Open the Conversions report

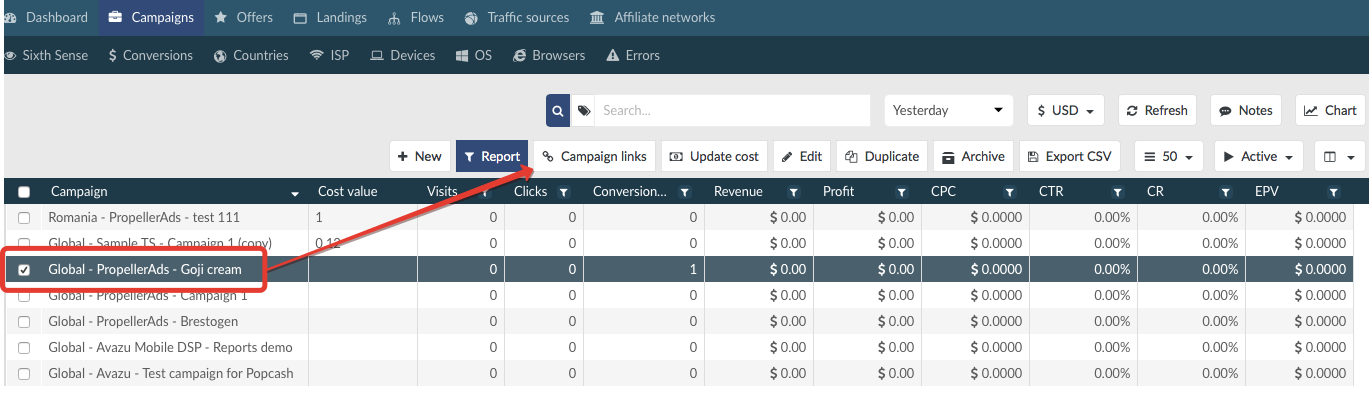[x=150, y=55]
